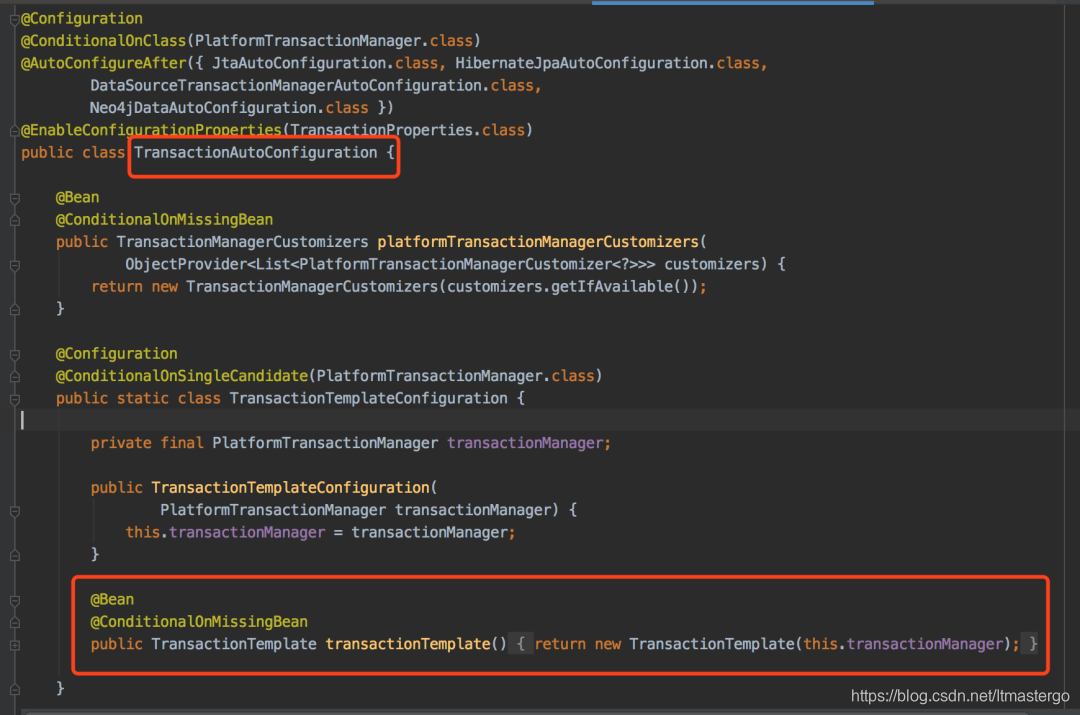Click final keyword in field declaration

182,443
